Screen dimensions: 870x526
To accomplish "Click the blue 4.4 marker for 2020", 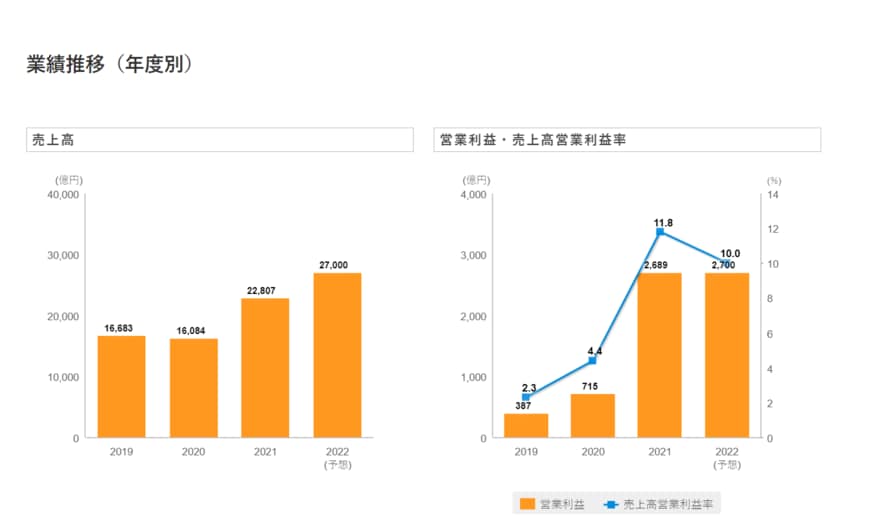I will (592, 361).
